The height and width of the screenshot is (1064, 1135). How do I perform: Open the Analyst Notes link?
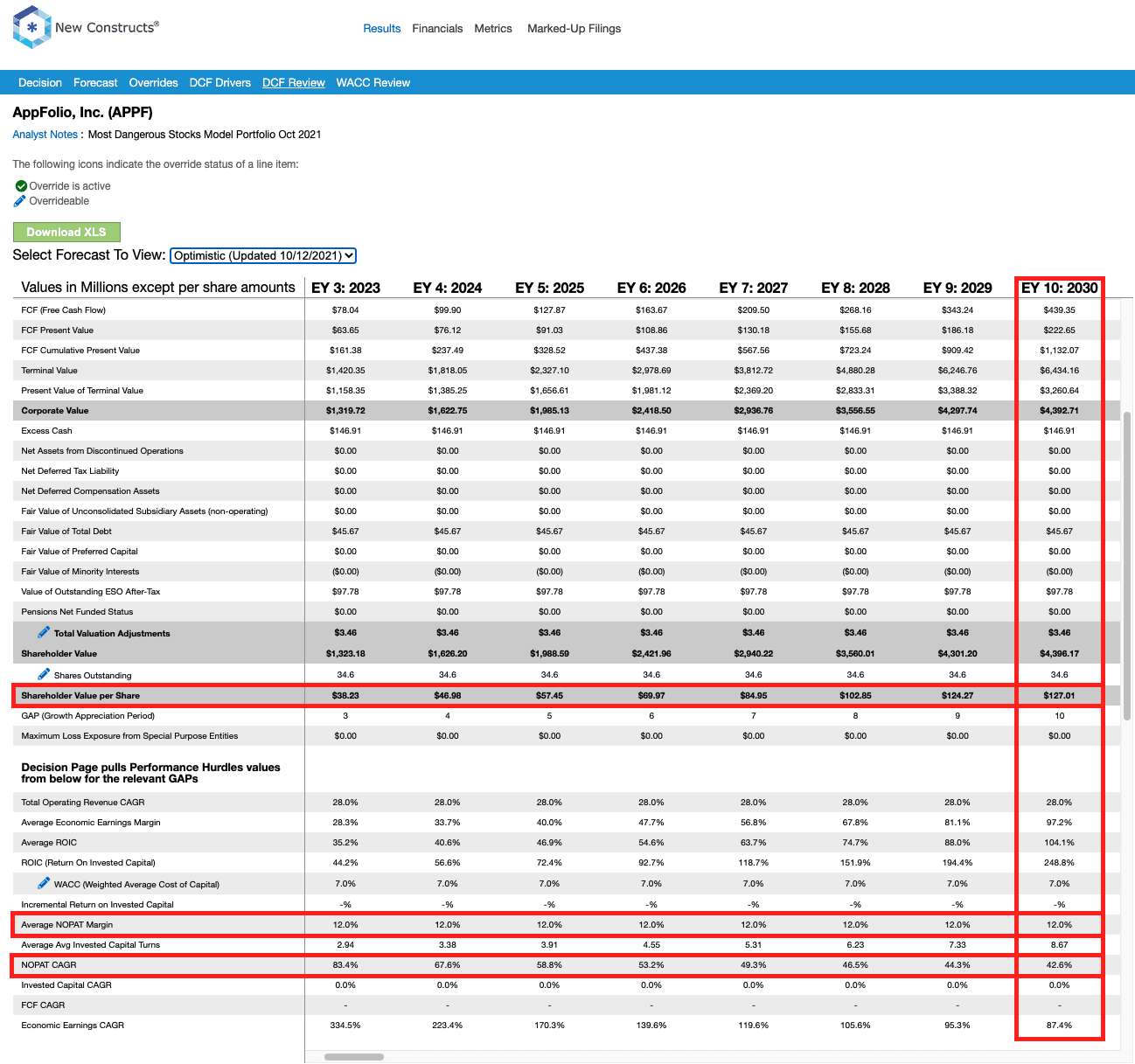tap(45, 135)
